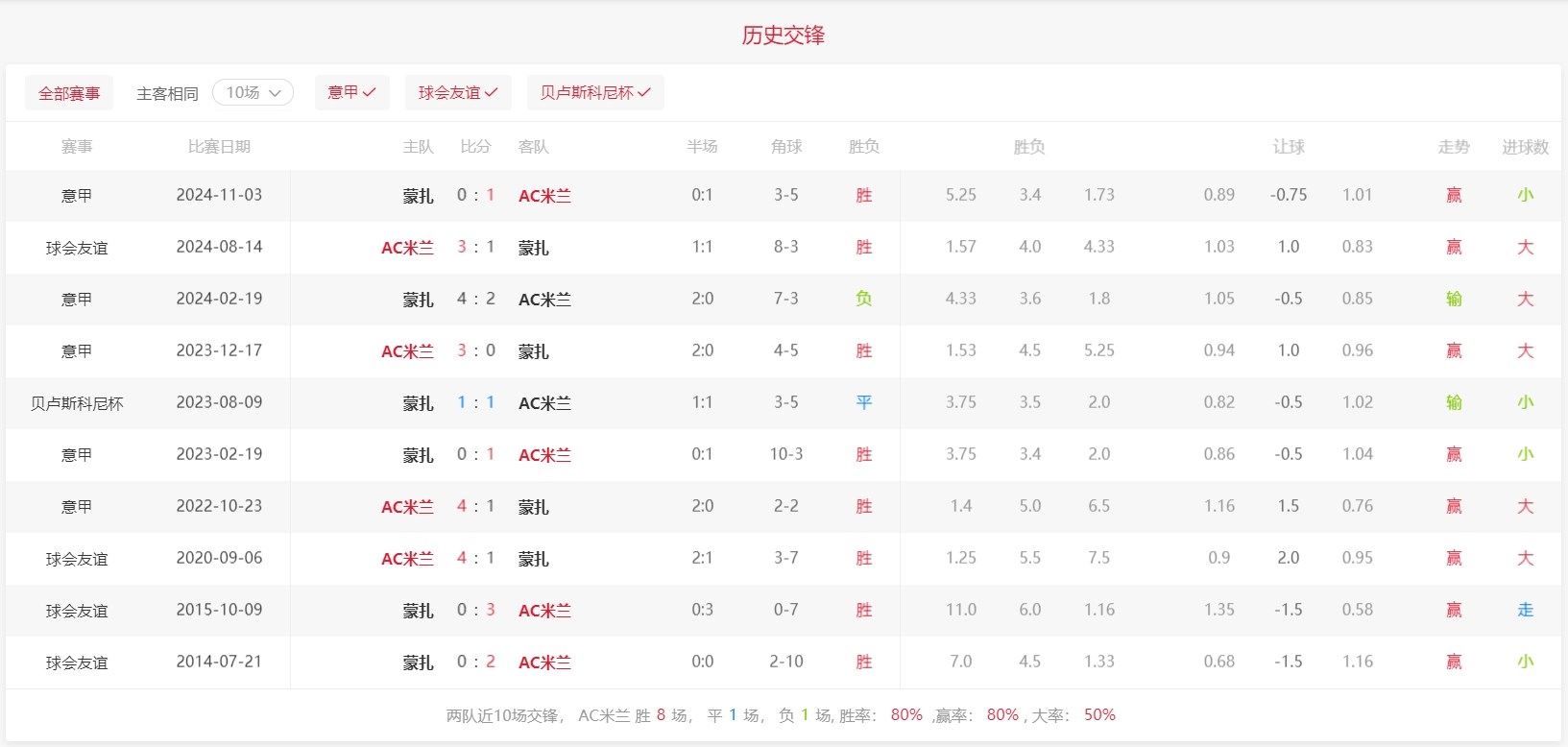Click the 走 goals indicator for 2015-10-09
This screenshot has height=747, width=1568.
[1525, 610]
